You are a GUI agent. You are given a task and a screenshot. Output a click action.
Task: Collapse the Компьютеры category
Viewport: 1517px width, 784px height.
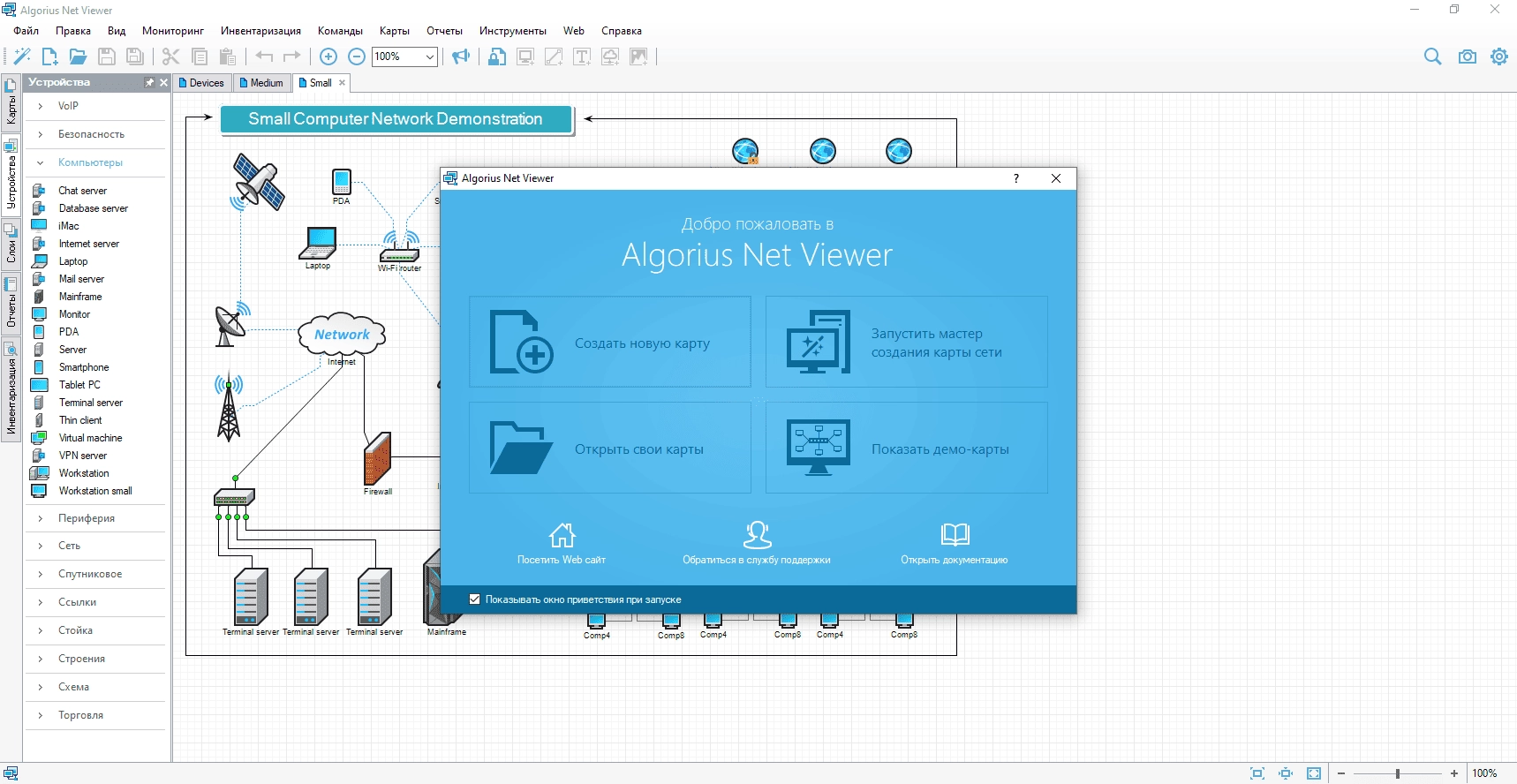40,162
